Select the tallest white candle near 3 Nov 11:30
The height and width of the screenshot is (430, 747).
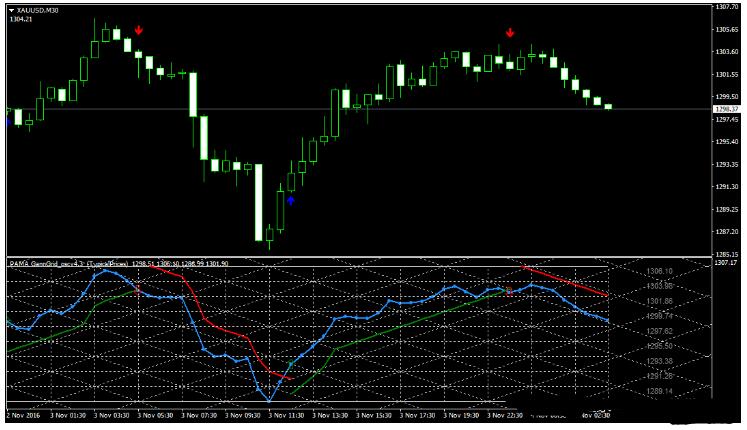(x=258, y=202)
